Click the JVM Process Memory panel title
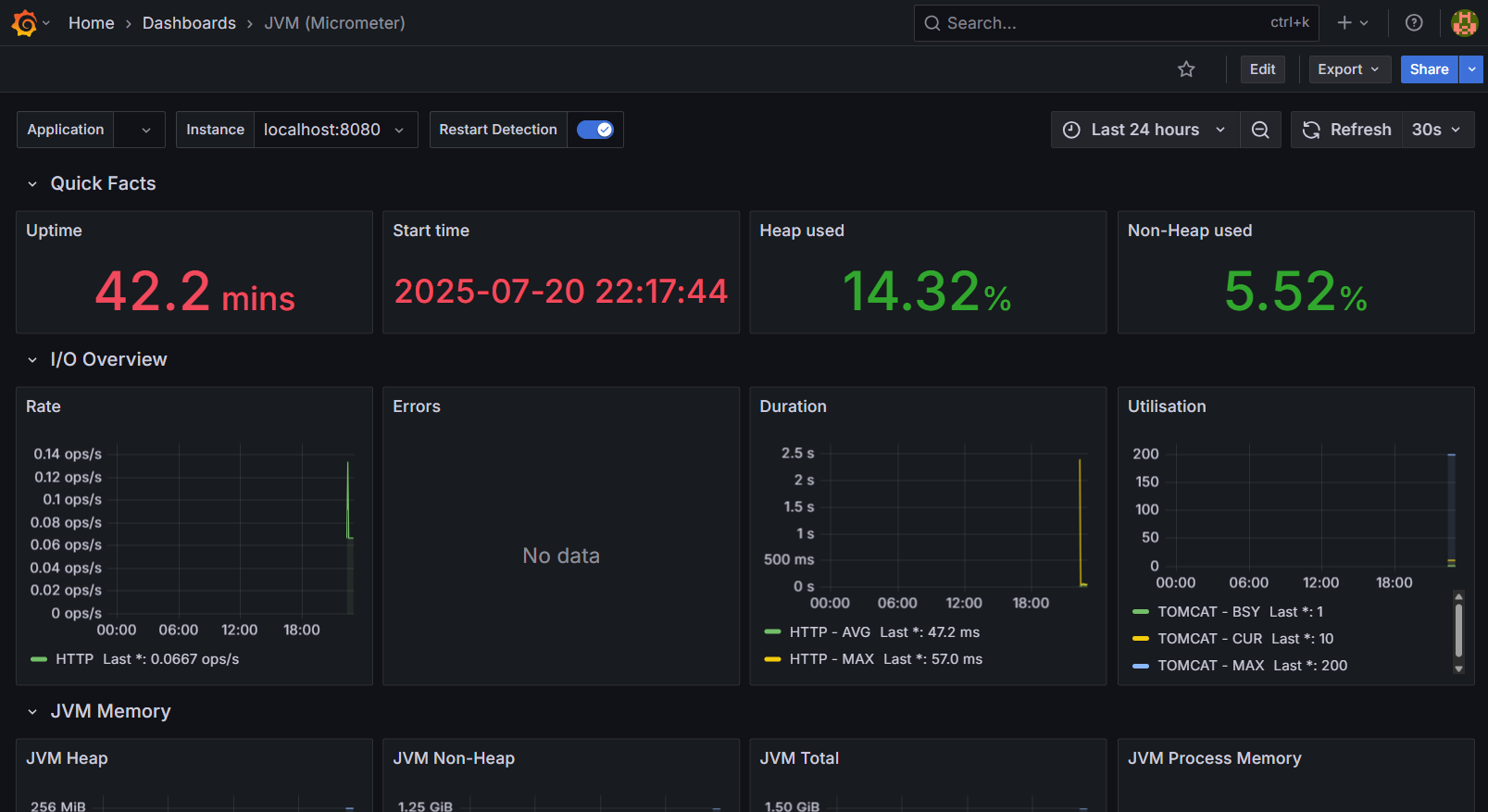 [1214, 758]
